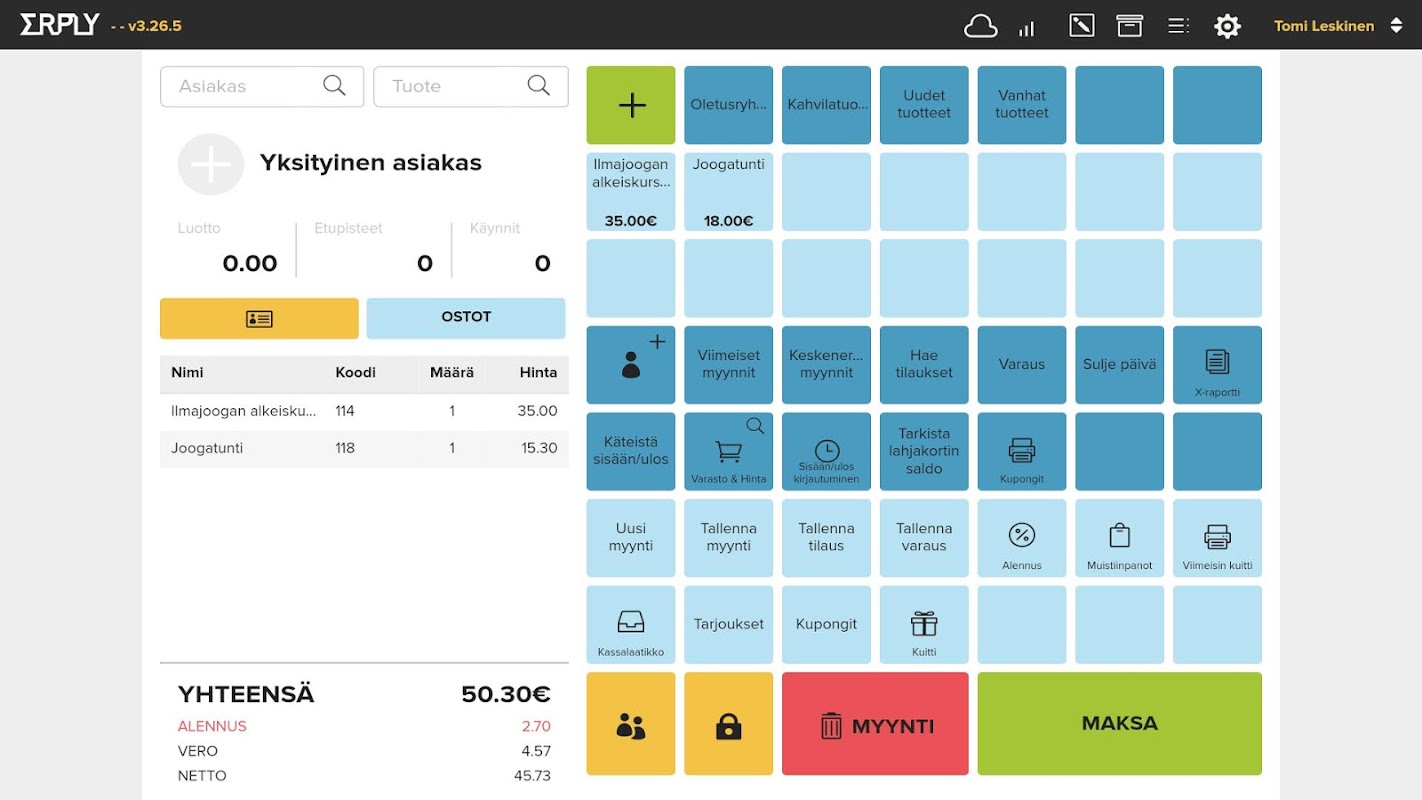Click Tallenna myynti tile
The height and width of the screenshot is (800, 1422).
pos(729,538)
